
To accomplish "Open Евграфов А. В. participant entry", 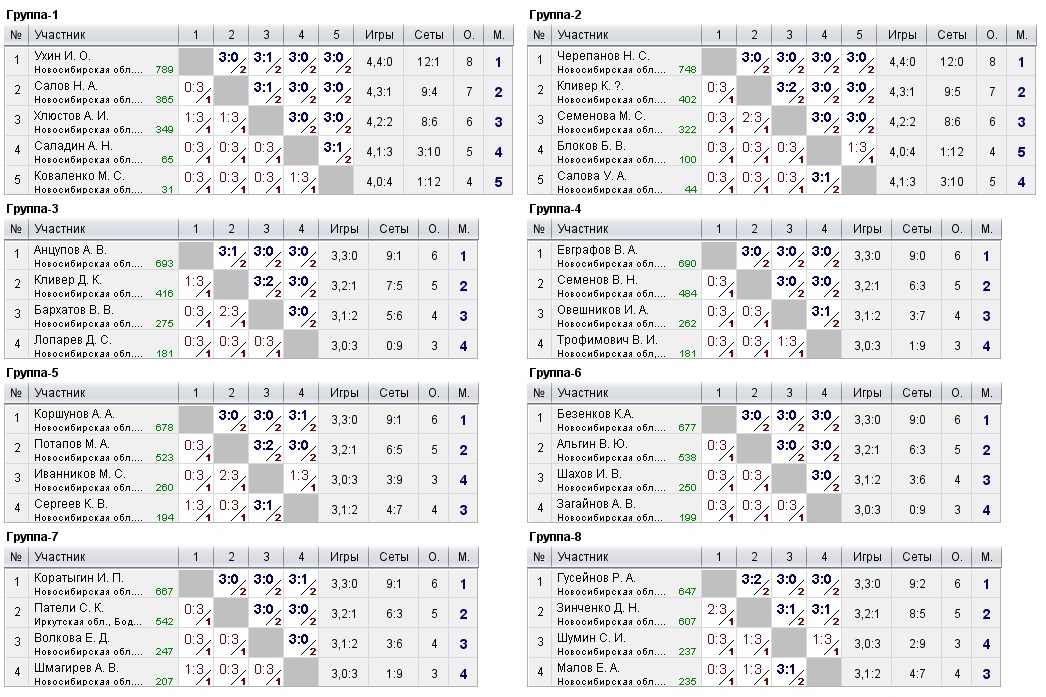I will 596,249.
